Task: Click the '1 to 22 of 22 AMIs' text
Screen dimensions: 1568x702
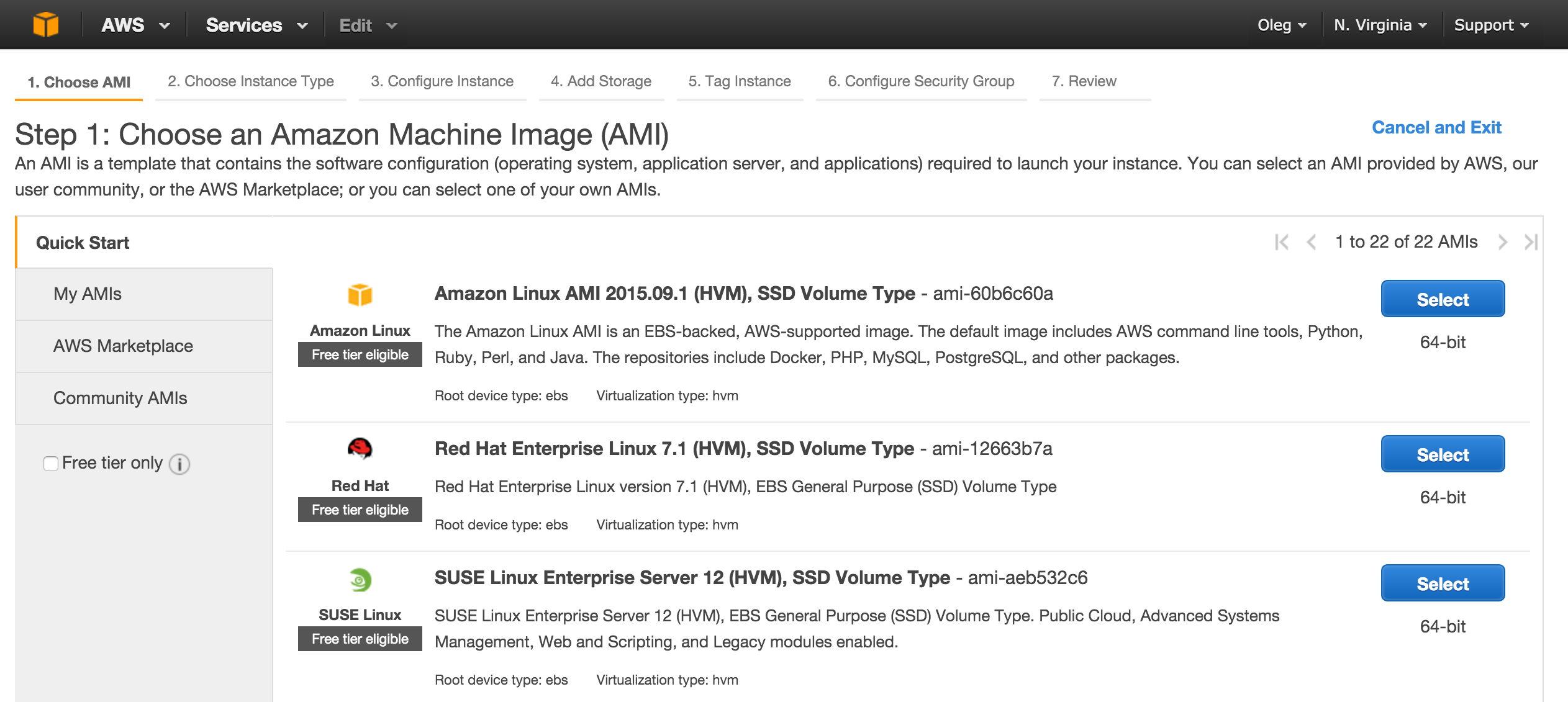Action: 1407,242
